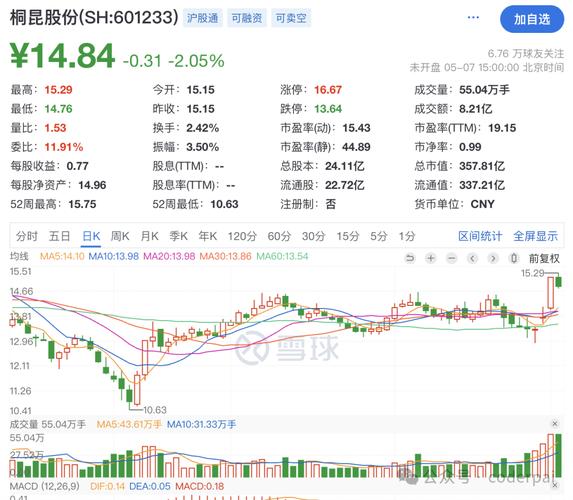Click the candlestick style icon

click(x=513, y=258)
